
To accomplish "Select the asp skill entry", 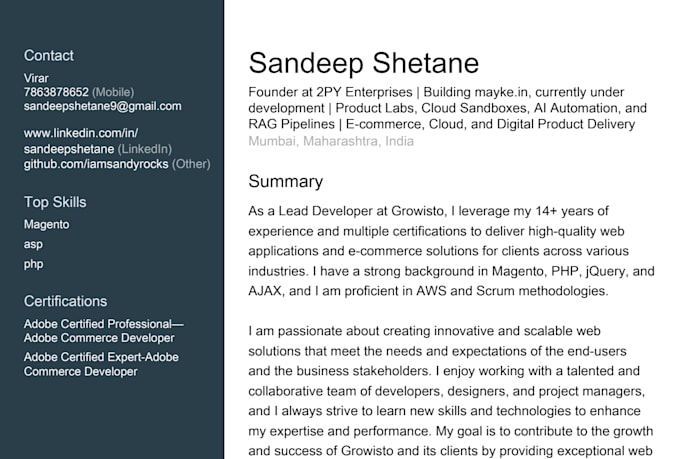I will click(x=33, y=244).
